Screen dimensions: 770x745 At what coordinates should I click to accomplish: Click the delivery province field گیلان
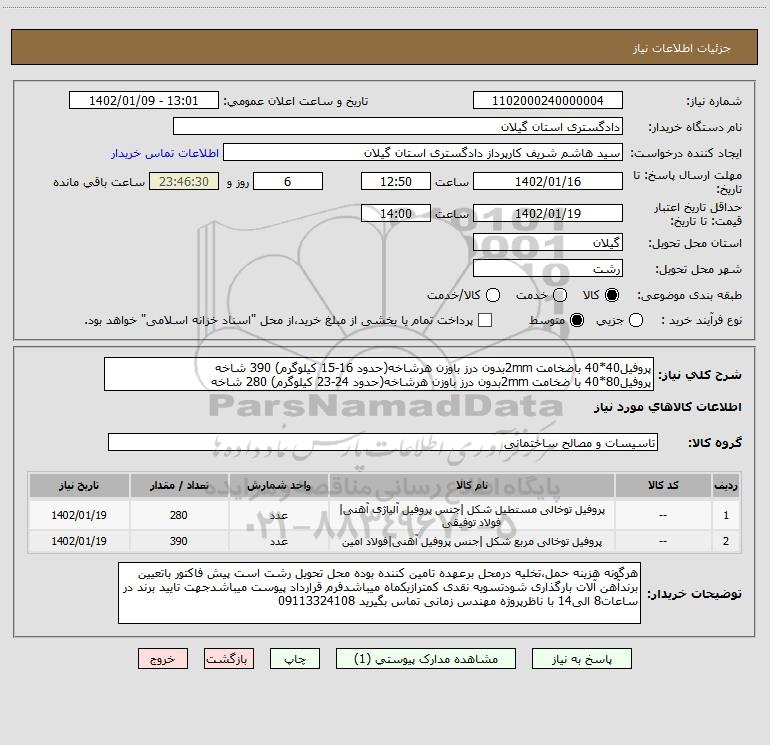(x=548, y=243)
